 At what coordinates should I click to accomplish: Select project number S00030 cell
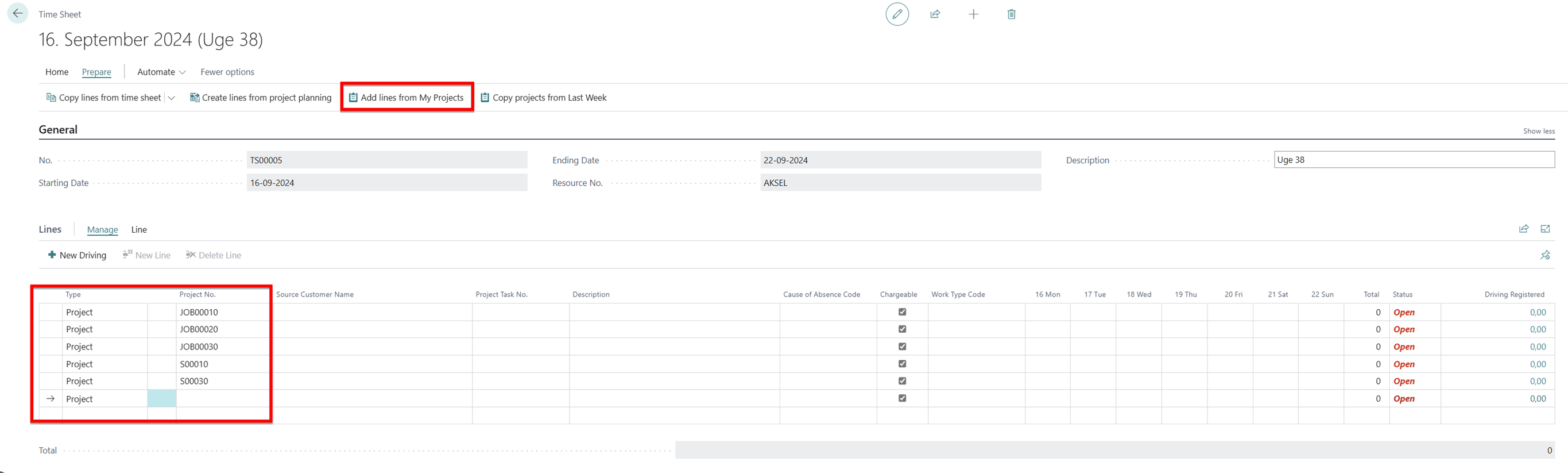tap(223, 381)
